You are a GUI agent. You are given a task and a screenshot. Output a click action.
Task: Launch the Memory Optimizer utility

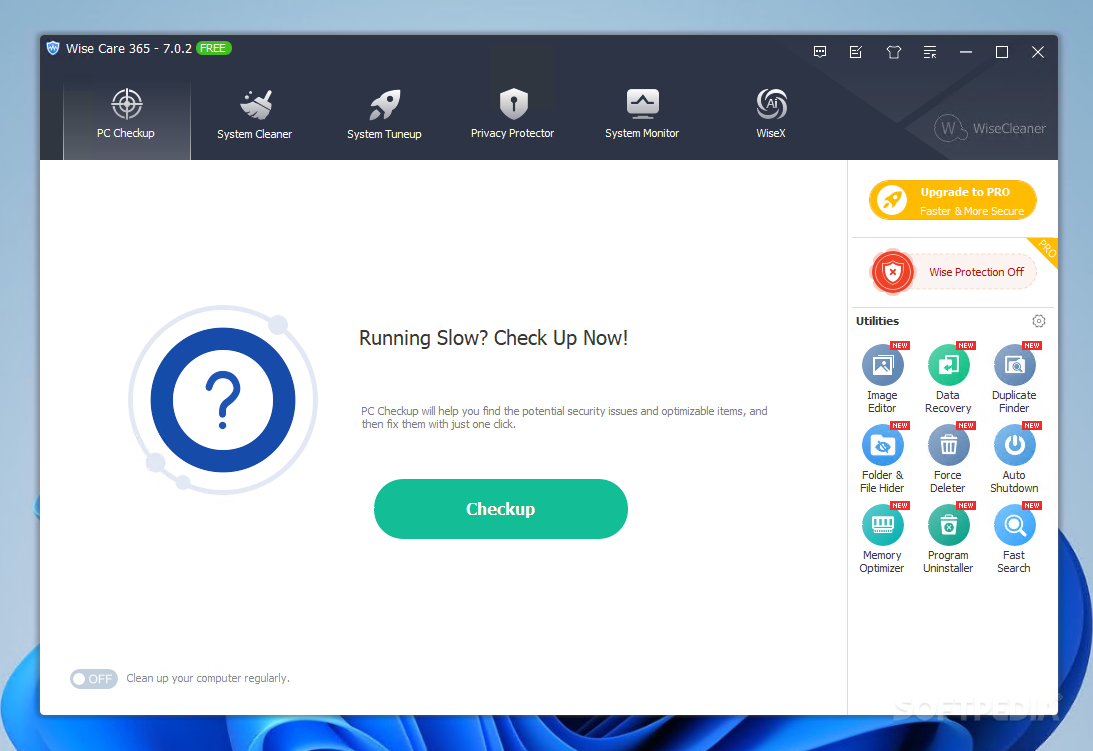[x=882, y=539]
